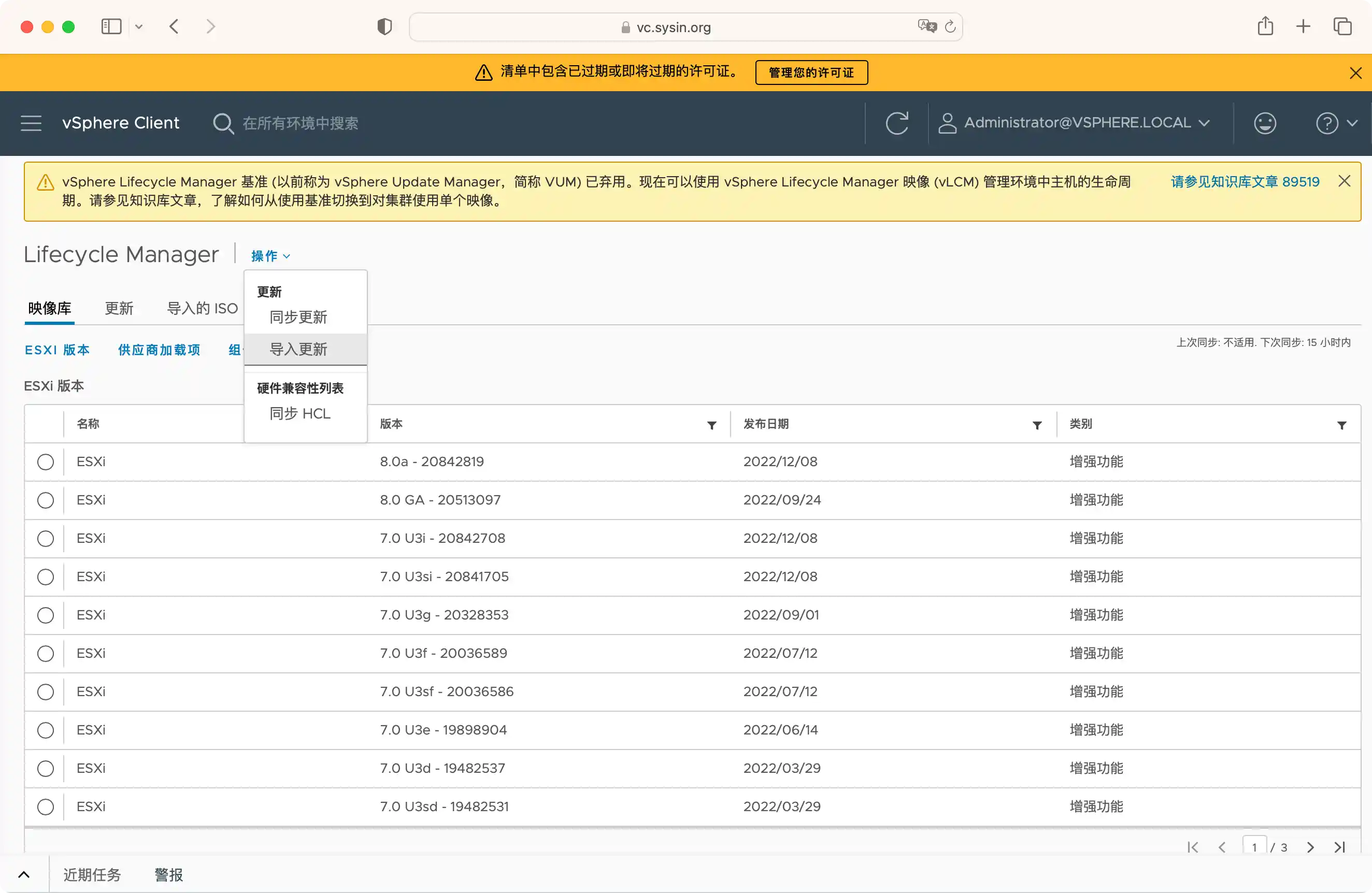Image resolution: width=1372 pixels, height=893 pixels.
Task: Open the vSphere hamburger navigation menu
Action: click(31, 123)
